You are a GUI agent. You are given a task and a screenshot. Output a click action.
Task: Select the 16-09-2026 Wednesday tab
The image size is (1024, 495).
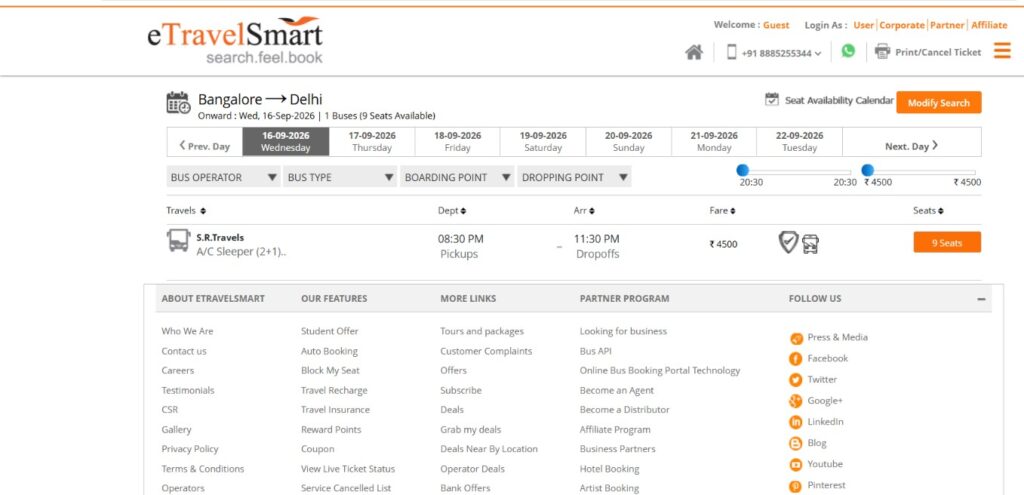click(x=285, y=142)
